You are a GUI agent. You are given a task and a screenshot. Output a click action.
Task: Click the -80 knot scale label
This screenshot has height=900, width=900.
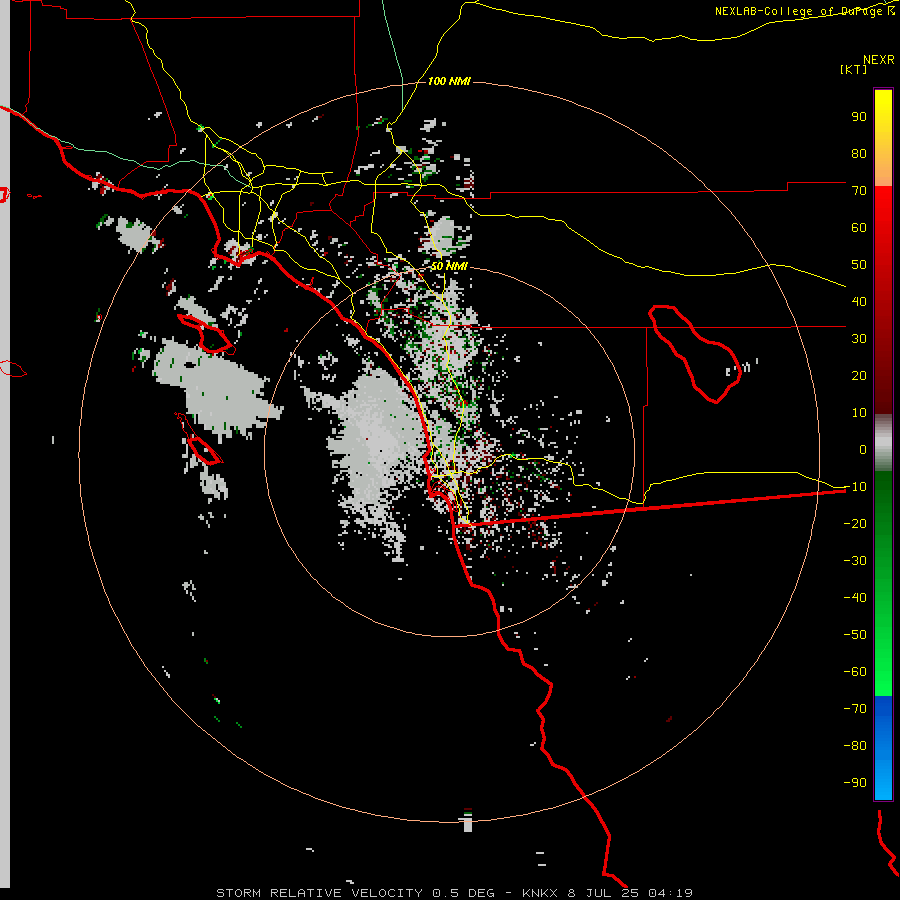coord(855,746)
